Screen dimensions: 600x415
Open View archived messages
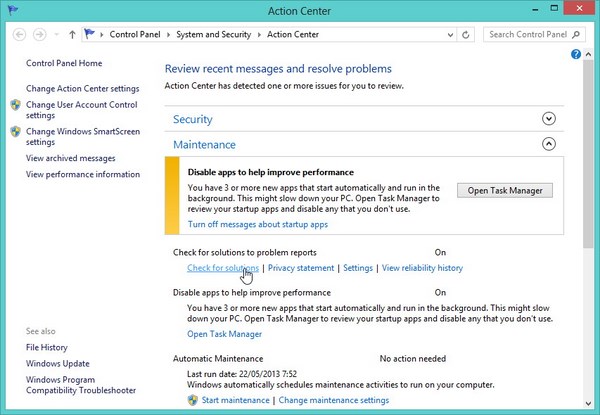coord(70,158)
